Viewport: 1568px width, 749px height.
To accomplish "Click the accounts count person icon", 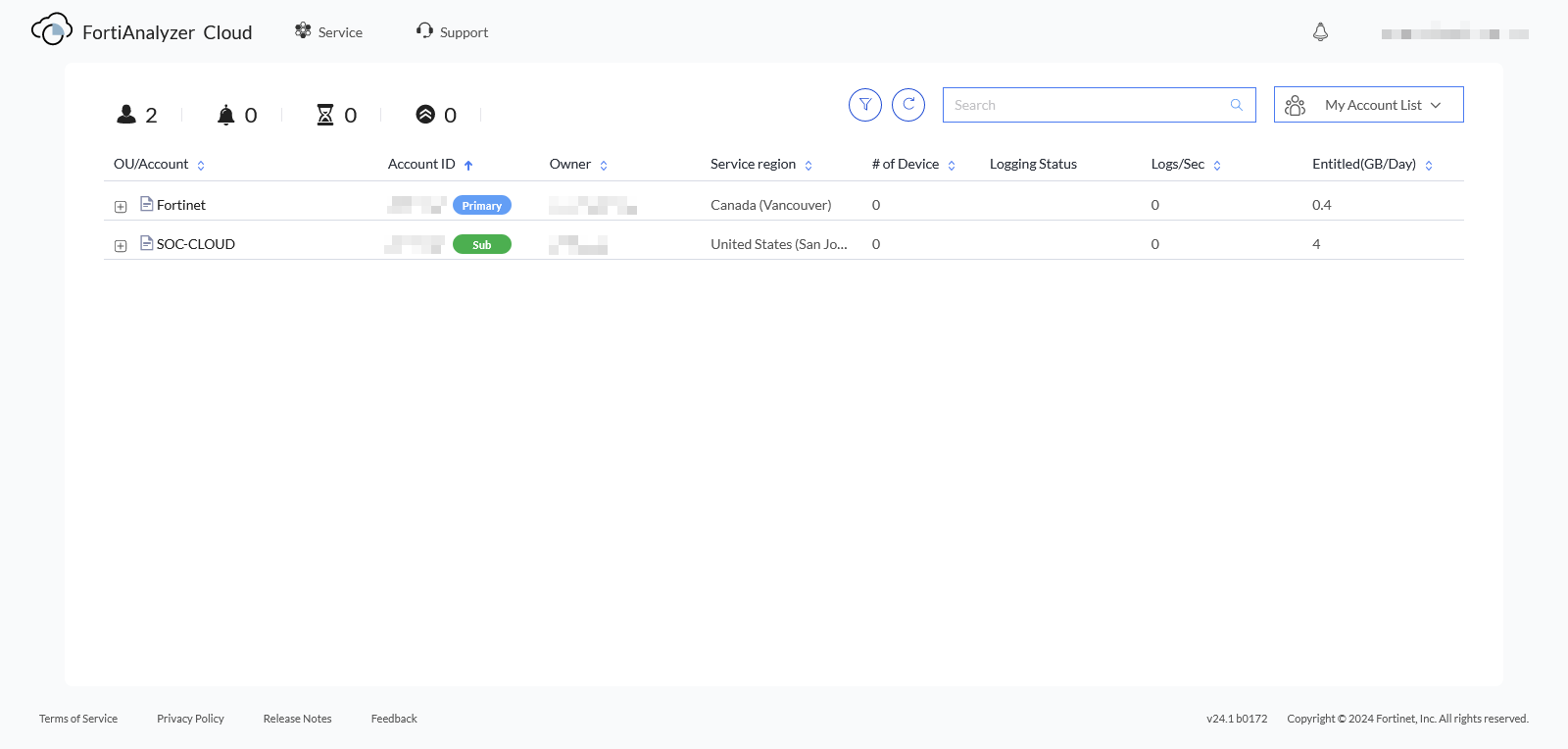I will (126, 115).
